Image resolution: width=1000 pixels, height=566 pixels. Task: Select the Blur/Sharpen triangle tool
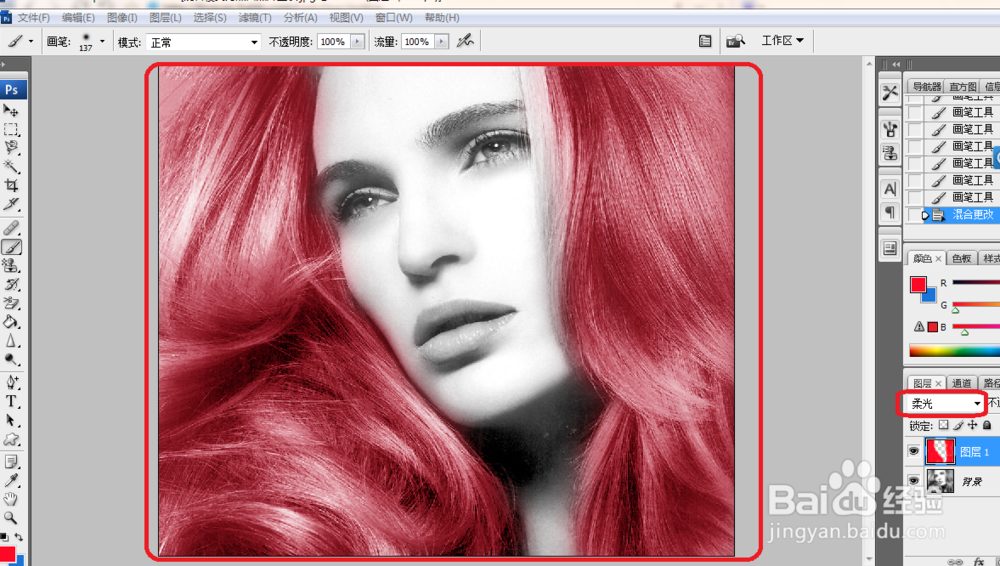coord(11,341)
